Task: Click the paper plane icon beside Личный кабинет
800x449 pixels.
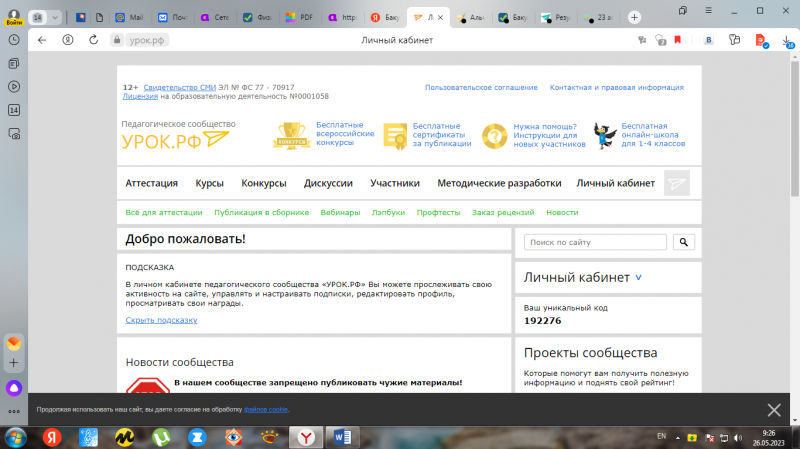Action: point(677,183)
